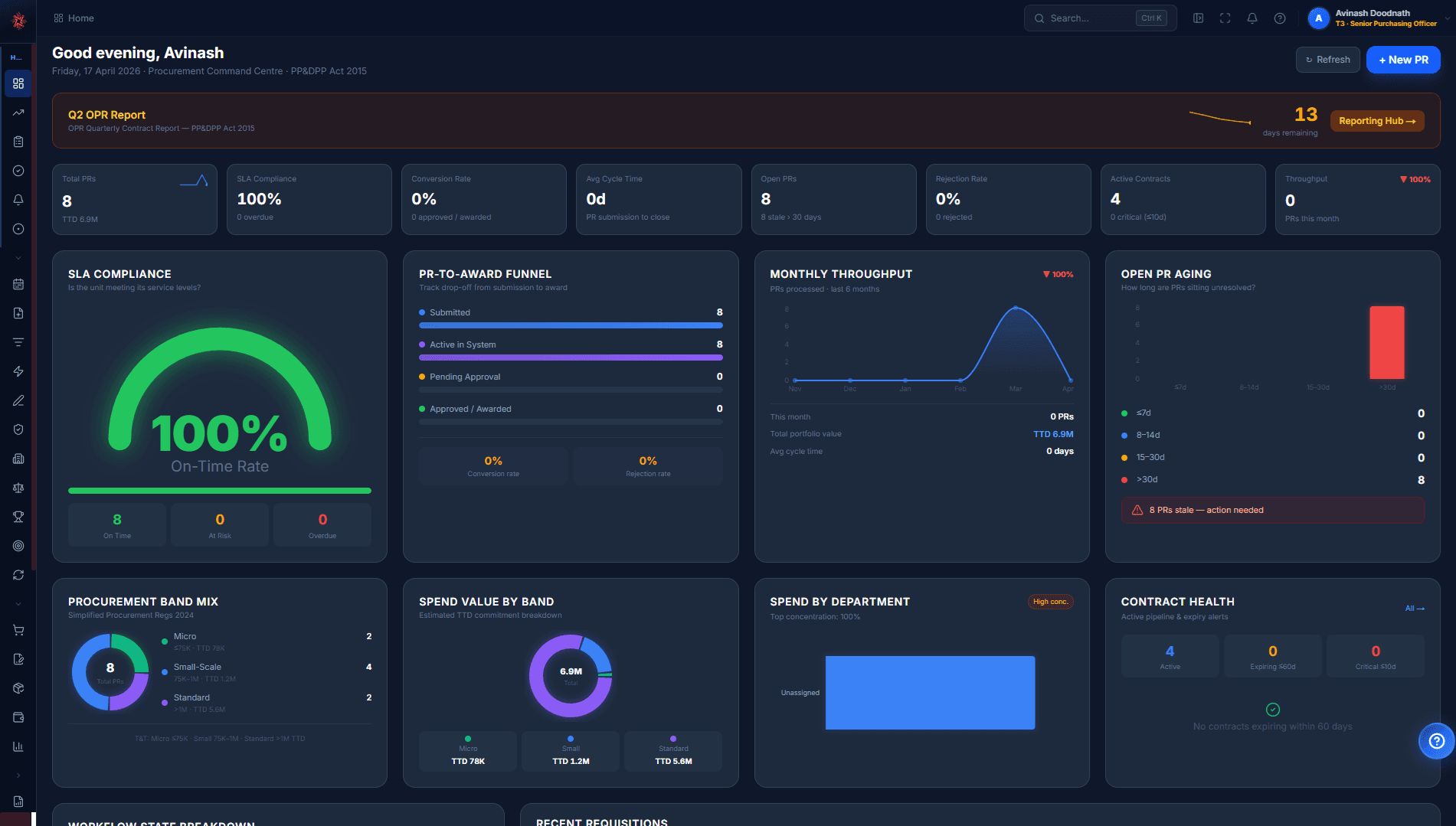
Task: Click the Procurement Band Mix donut chart
Action: 110,672
